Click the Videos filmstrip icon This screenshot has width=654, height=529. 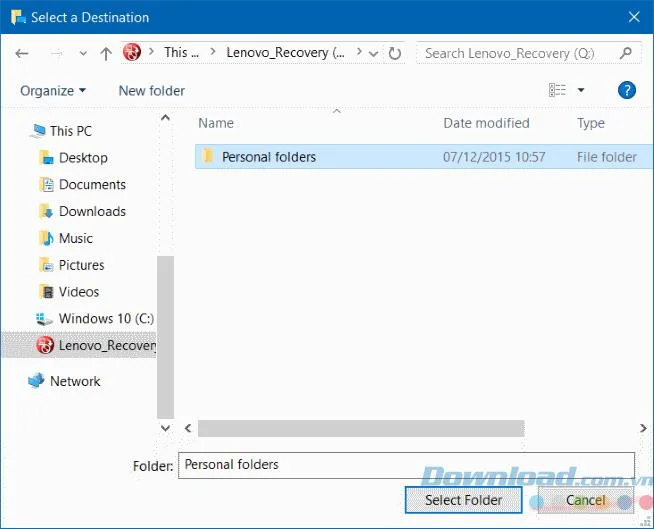click(46, 292)
